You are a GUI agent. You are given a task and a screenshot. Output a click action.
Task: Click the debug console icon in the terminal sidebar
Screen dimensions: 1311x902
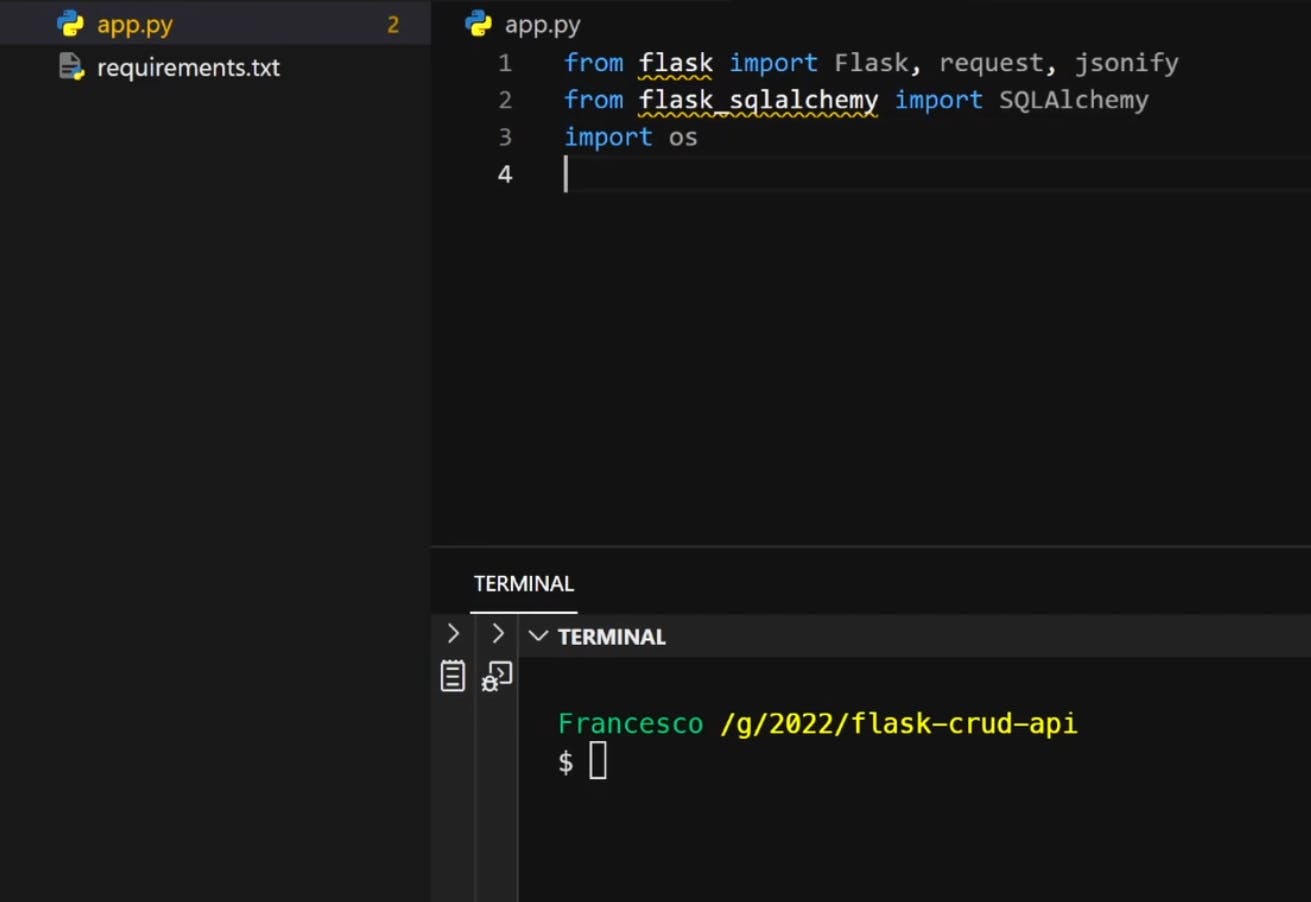(x=497, y=677)
